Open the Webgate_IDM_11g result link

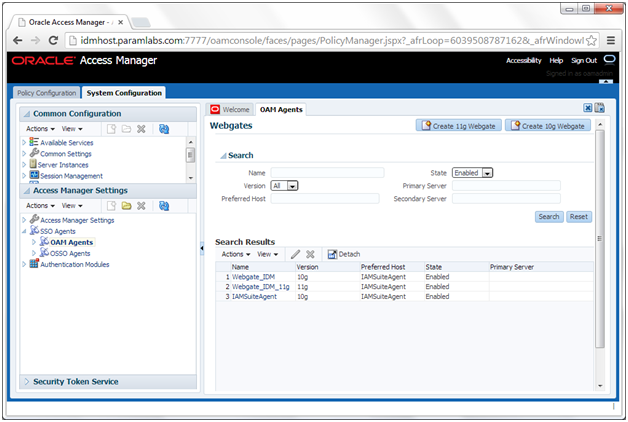(x=261, y=287)
